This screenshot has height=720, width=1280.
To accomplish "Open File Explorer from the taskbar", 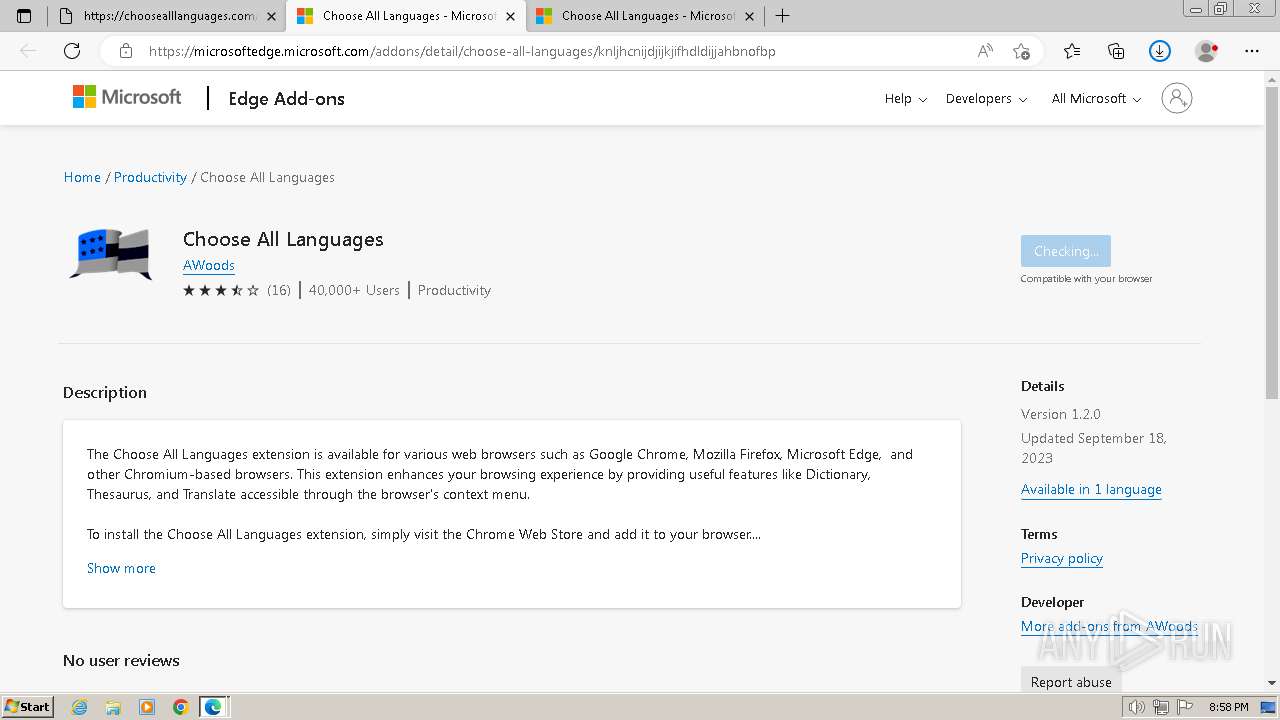I will coord(113,707).
